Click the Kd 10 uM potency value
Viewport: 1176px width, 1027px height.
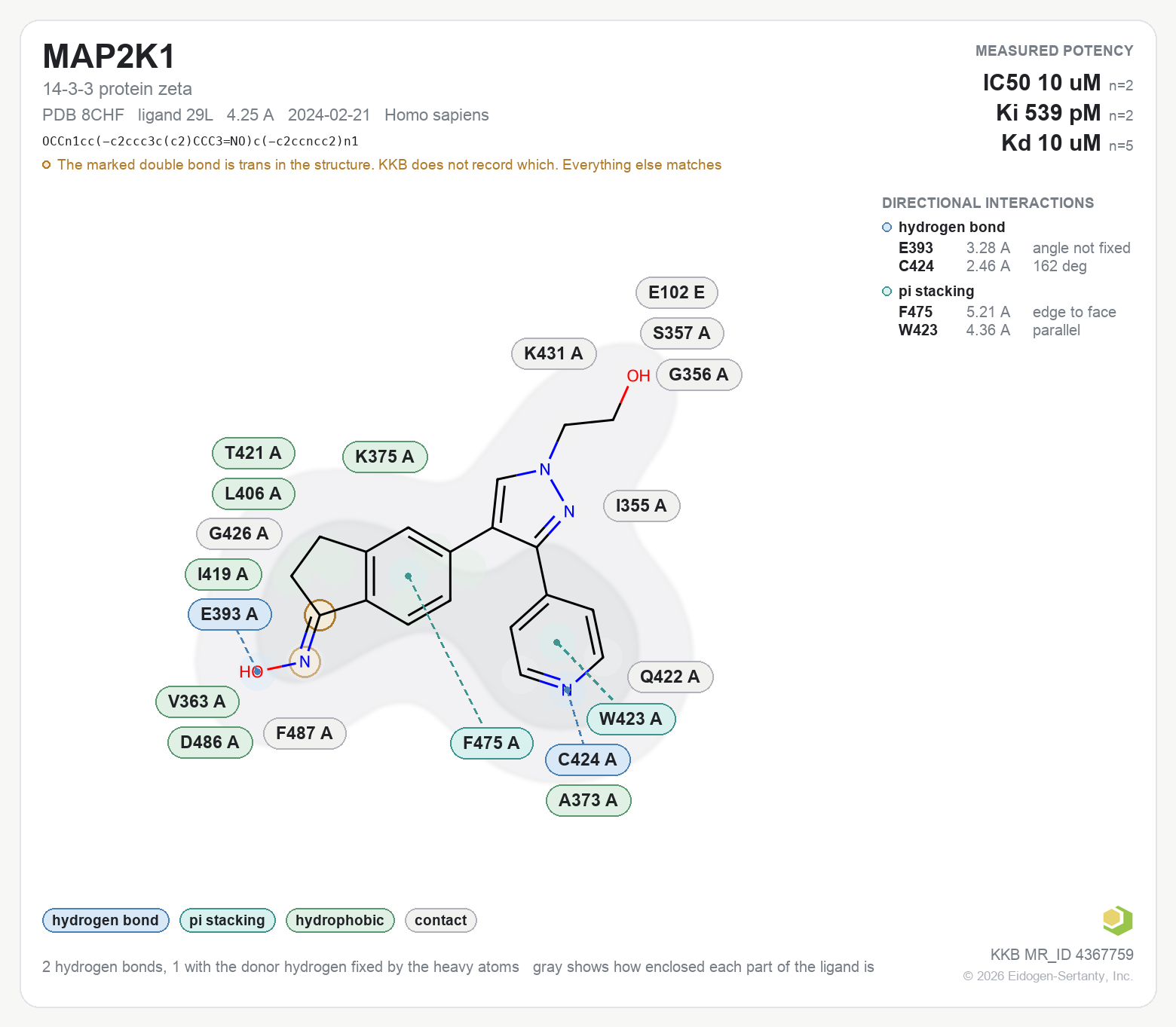(x=1051, y=142)
